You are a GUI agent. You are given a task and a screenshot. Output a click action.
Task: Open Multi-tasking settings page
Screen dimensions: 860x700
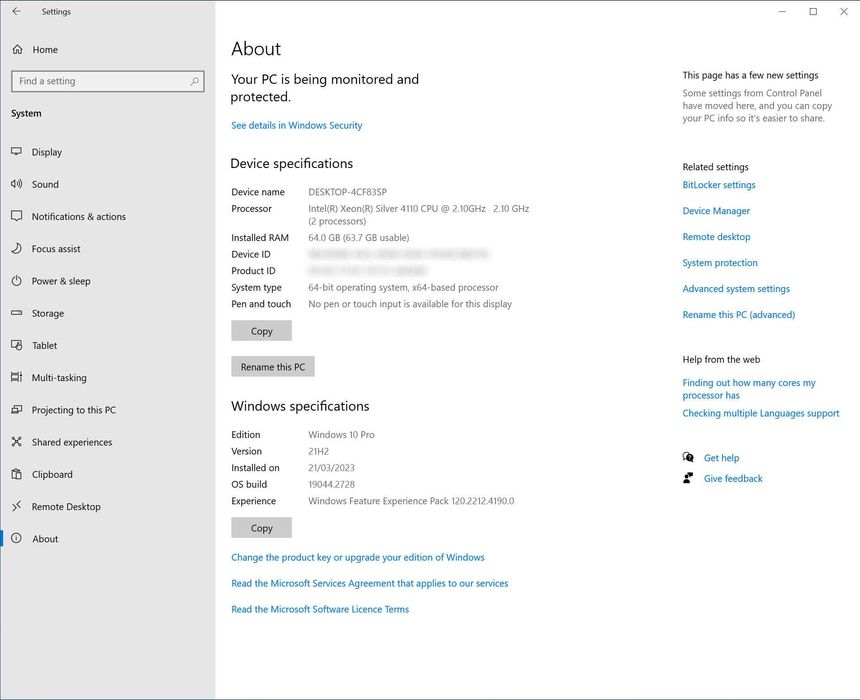coord(59,377)
